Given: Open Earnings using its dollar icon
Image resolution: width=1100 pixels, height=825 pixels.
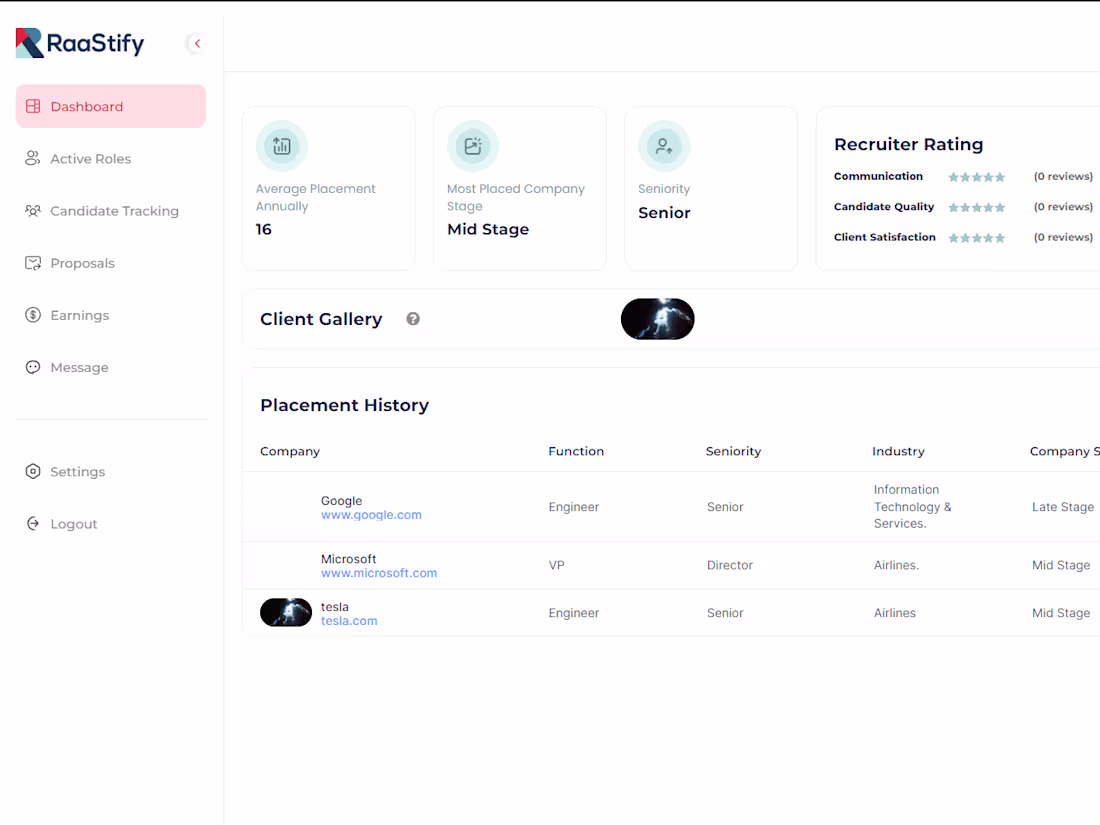Looking at the screenshot, I should pos(33,315).
